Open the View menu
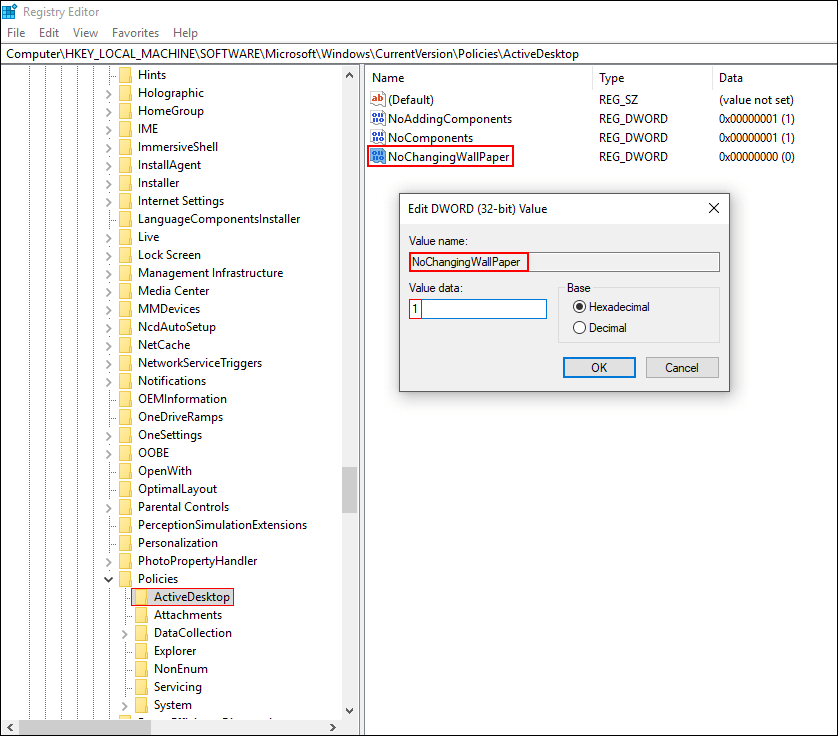 tap(86, 33)
